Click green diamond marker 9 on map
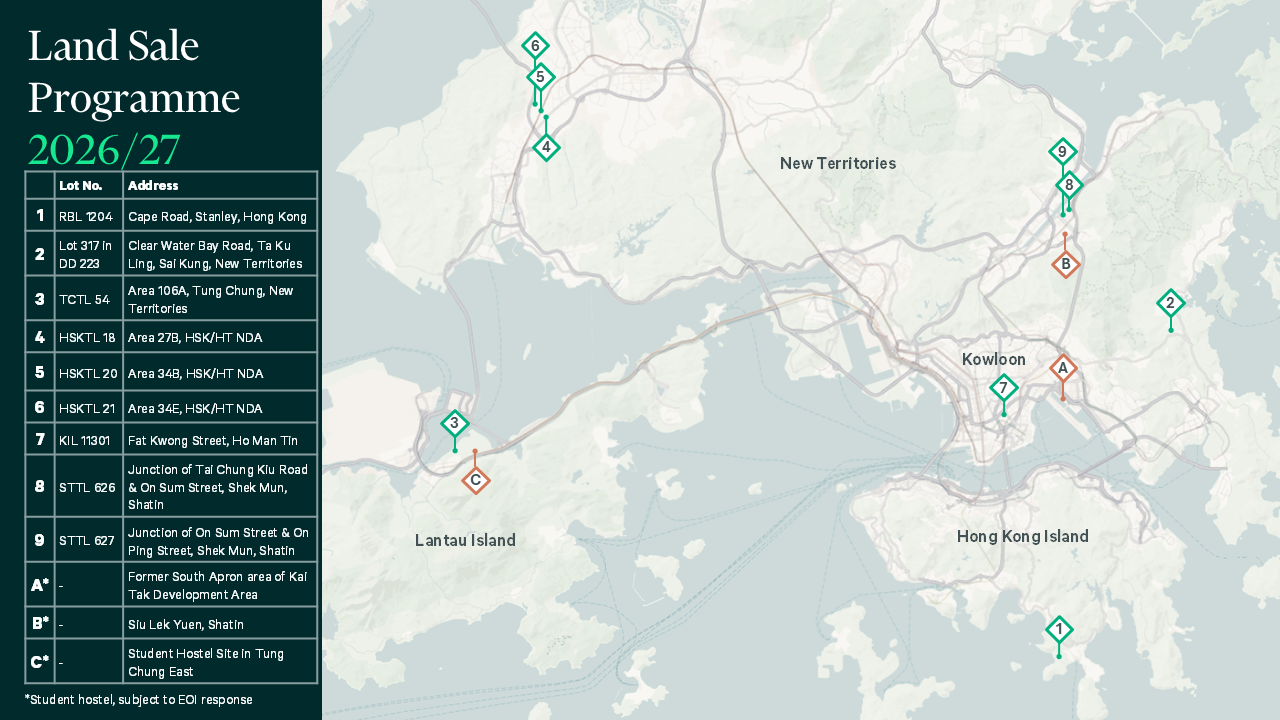The width and height of the screenshot is (1280, 720). point(1062,152)
